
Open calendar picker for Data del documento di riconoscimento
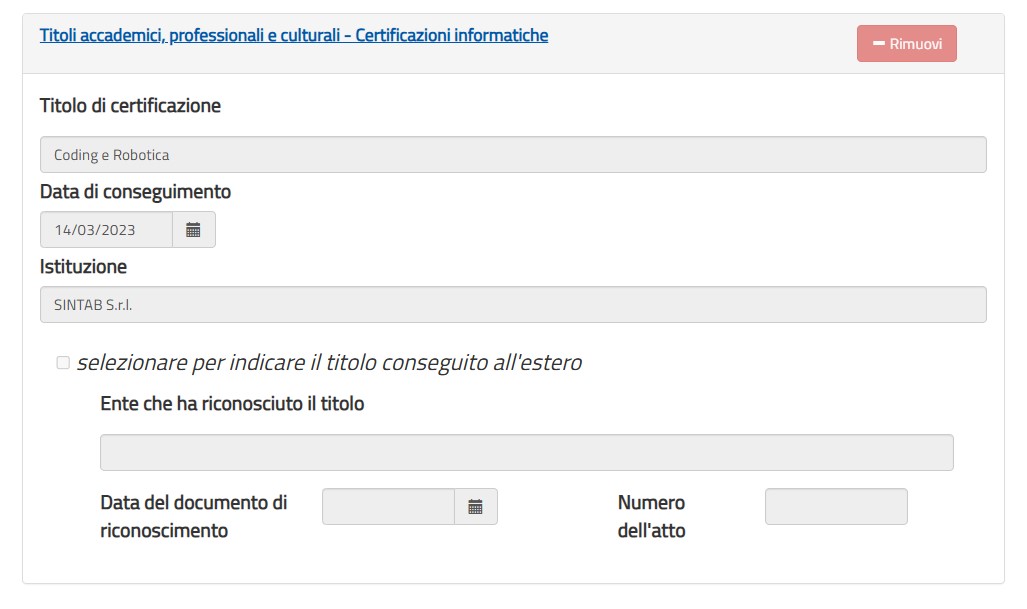476,506
